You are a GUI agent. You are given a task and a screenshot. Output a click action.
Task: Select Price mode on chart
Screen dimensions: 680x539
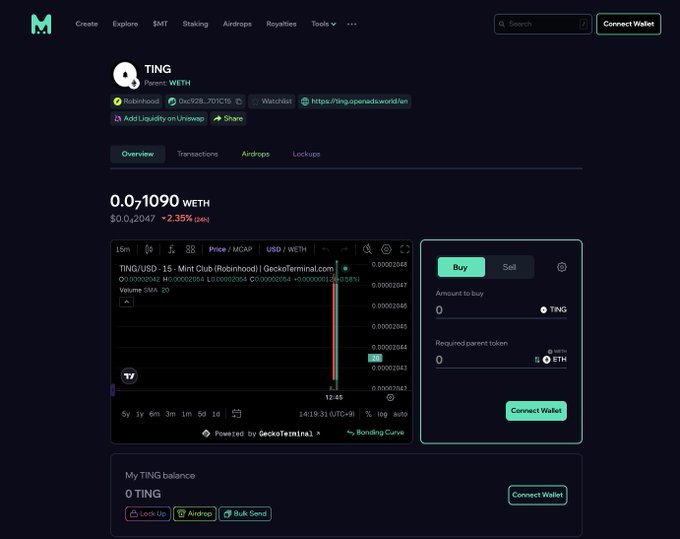(x=217, y=249)
